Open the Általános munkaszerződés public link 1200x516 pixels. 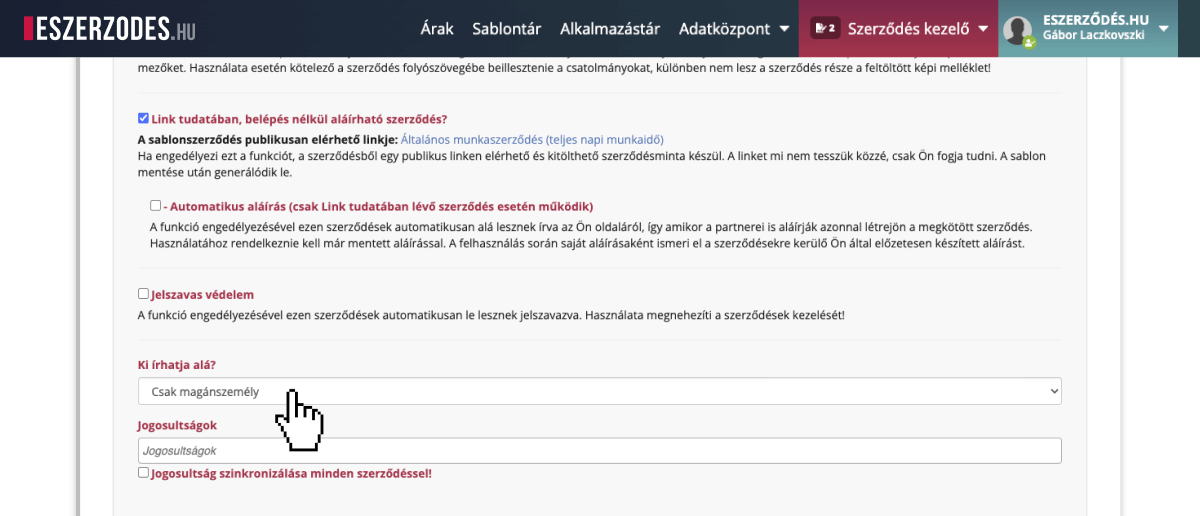[x=532, y=140]
